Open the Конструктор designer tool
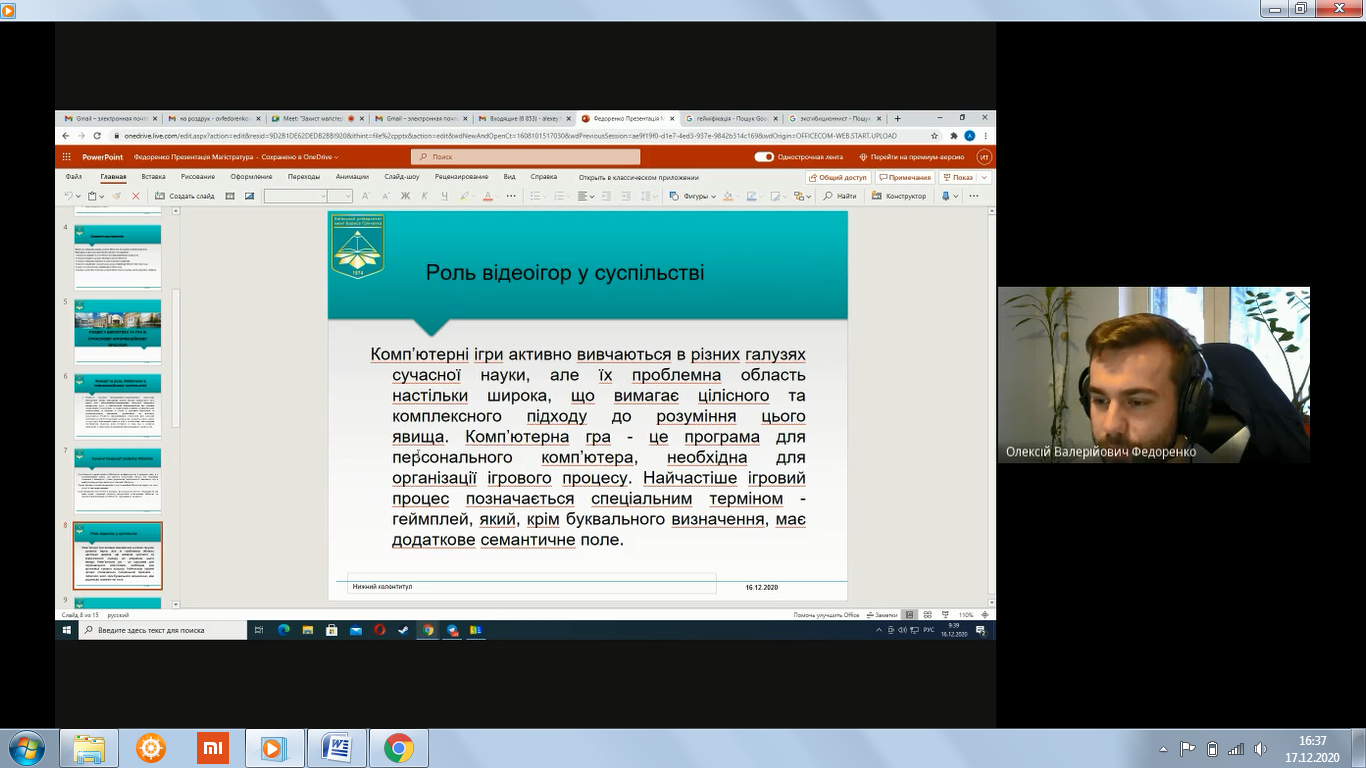1366x768 pixels. coord(900,196)
